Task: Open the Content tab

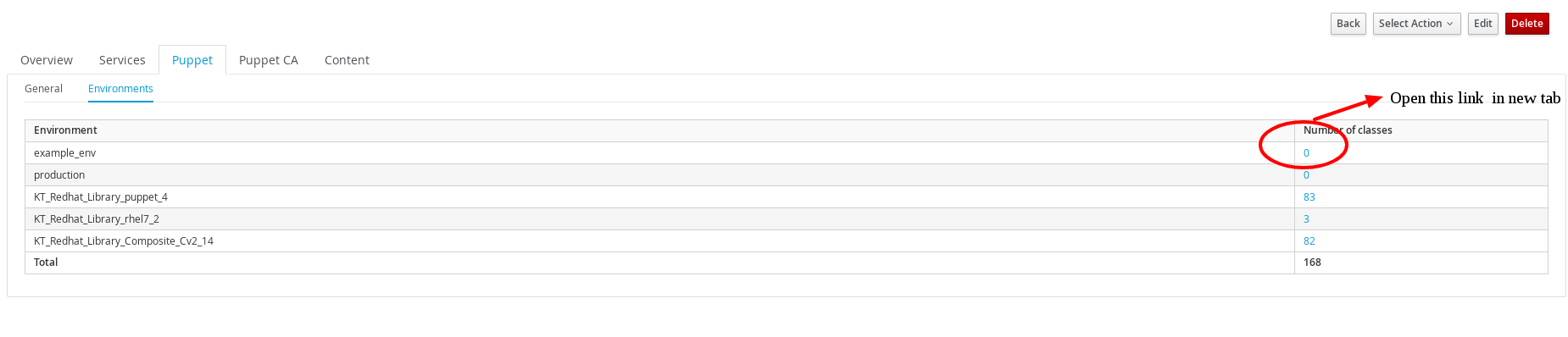Action: point(347,60)
